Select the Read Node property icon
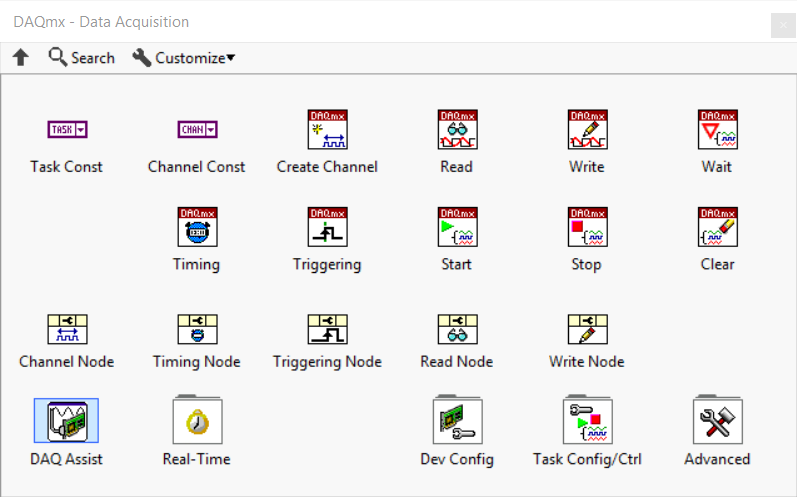The height and width of the screenshot is (497, 797). click(x=457, y=329)
